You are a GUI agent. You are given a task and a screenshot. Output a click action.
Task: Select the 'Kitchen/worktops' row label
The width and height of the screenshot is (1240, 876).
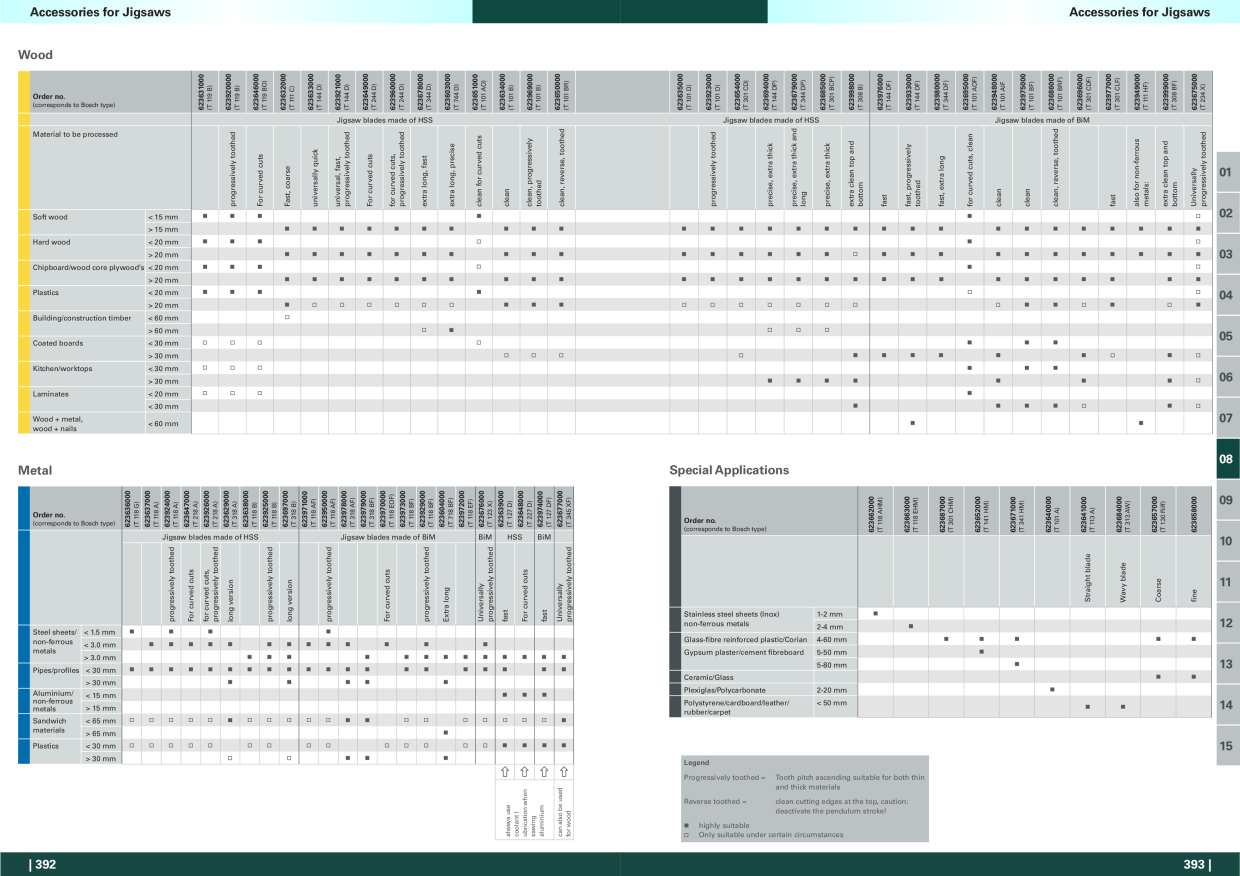pyautogui.click(x=62, y=369)
